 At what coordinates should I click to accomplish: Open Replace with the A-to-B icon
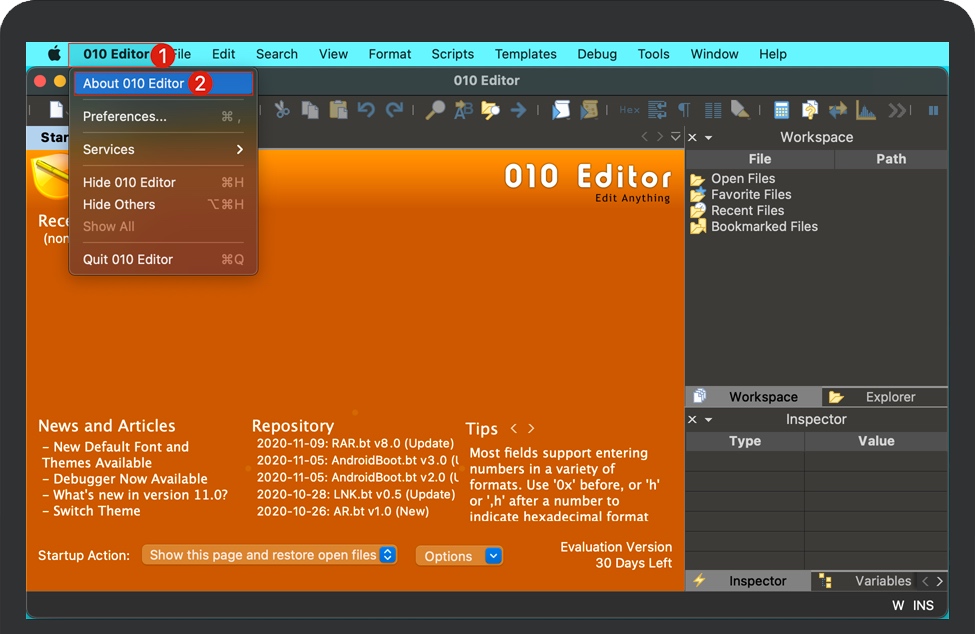463,110
